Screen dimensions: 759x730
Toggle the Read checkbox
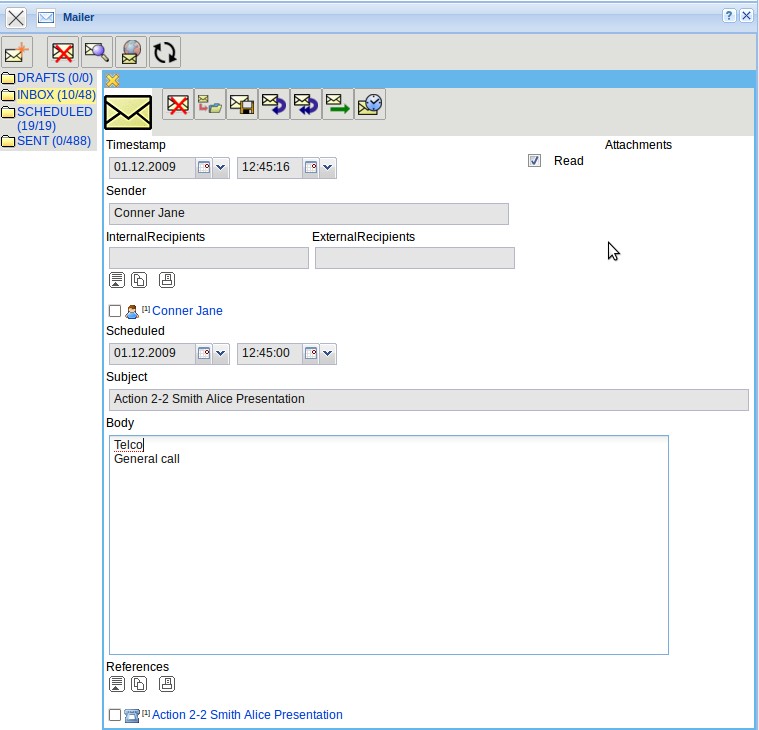click(x=535, y=161)
